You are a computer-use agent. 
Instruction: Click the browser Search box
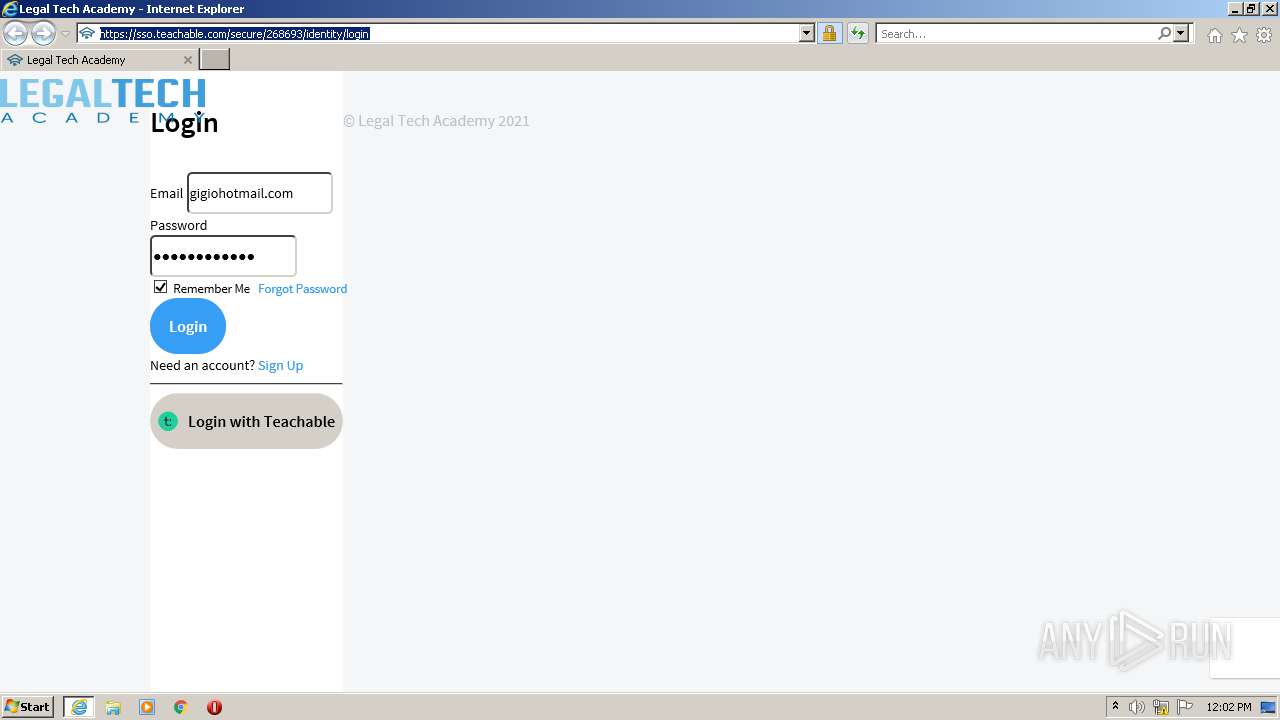click(1016, 33)
